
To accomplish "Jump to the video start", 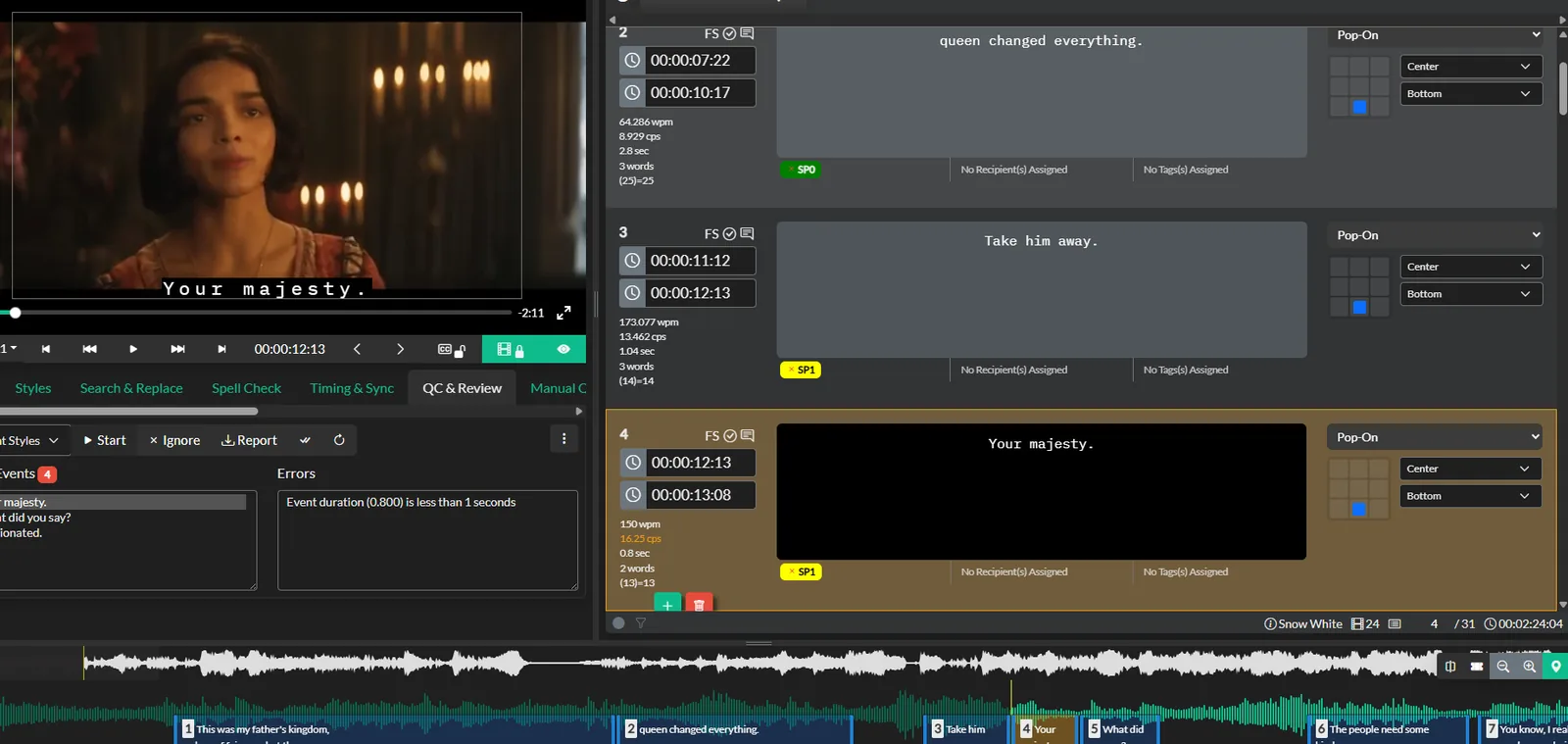I will [x=46, y=349].
